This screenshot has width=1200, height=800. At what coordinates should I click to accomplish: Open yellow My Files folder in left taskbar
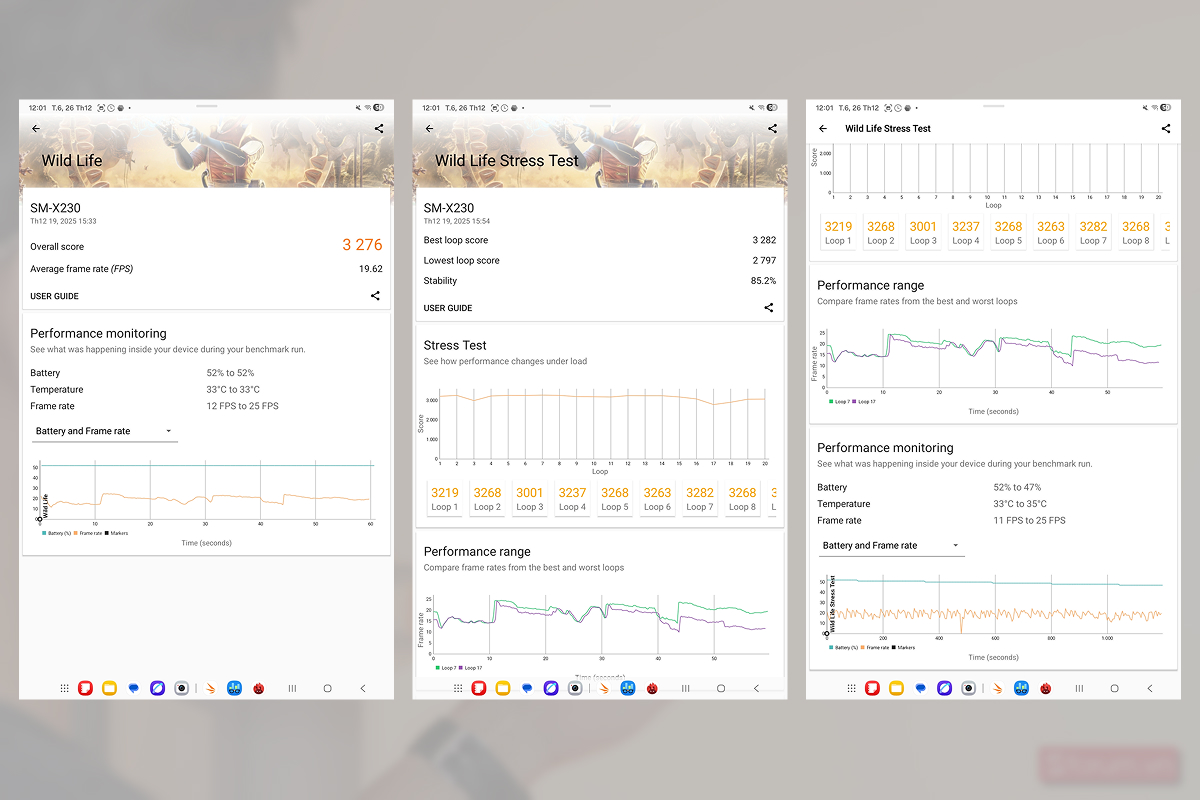pos(109,688)
